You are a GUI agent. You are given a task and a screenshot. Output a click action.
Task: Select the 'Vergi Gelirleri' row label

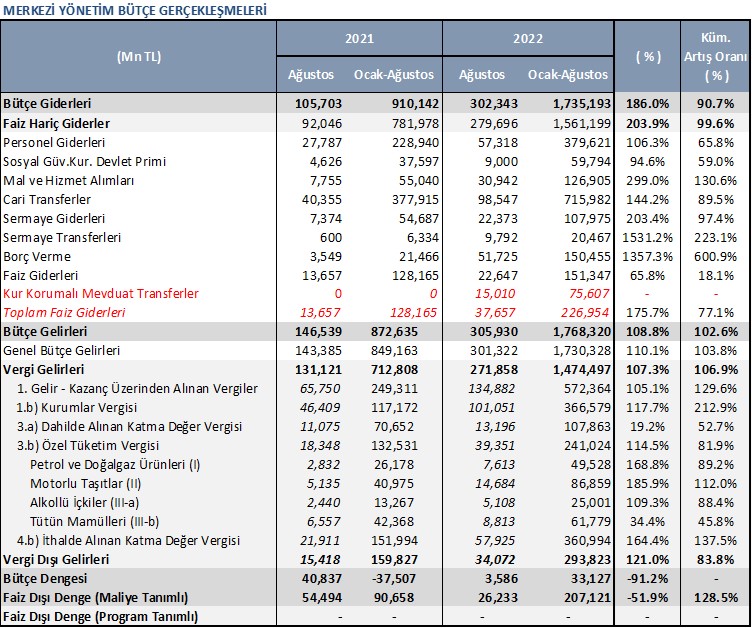coord(44,370)
